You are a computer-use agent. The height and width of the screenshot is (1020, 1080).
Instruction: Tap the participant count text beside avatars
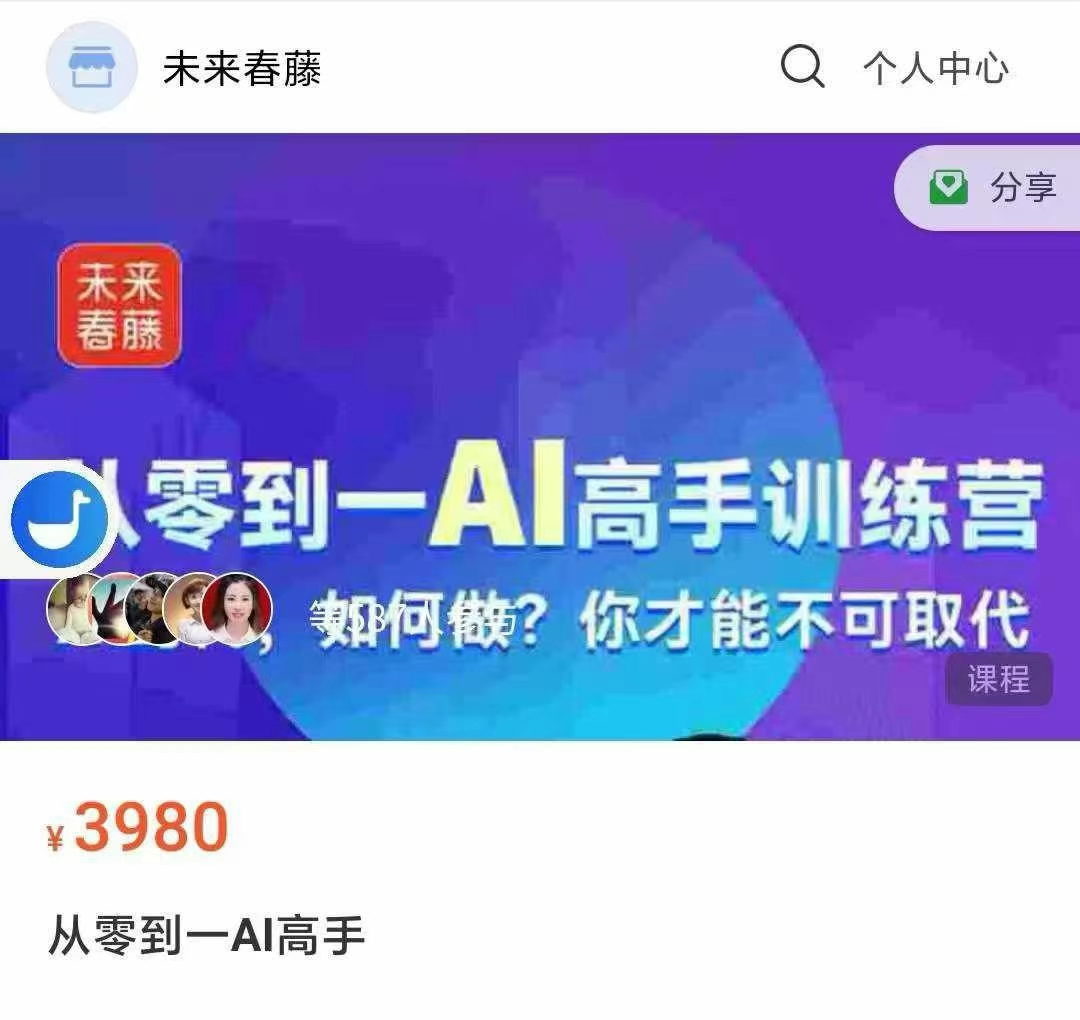[x=412, y=616]
